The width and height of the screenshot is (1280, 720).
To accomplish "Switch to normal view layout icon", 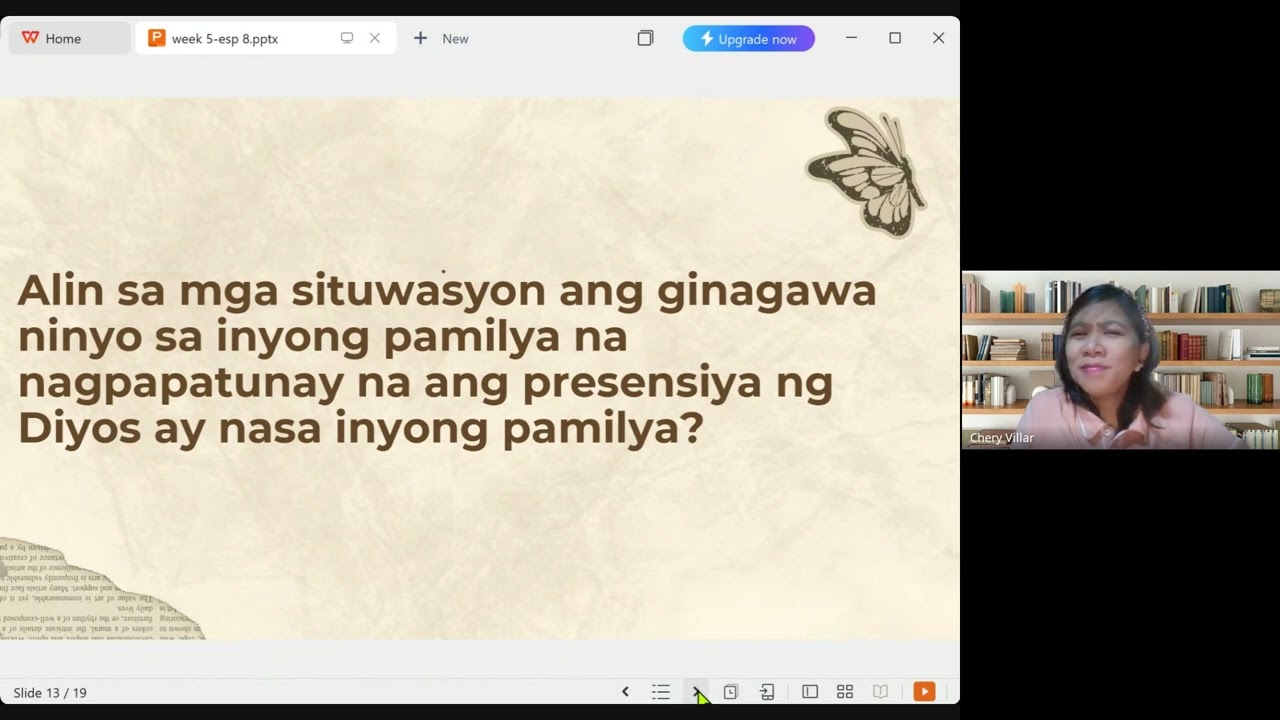I will click(x=810, y=692).
